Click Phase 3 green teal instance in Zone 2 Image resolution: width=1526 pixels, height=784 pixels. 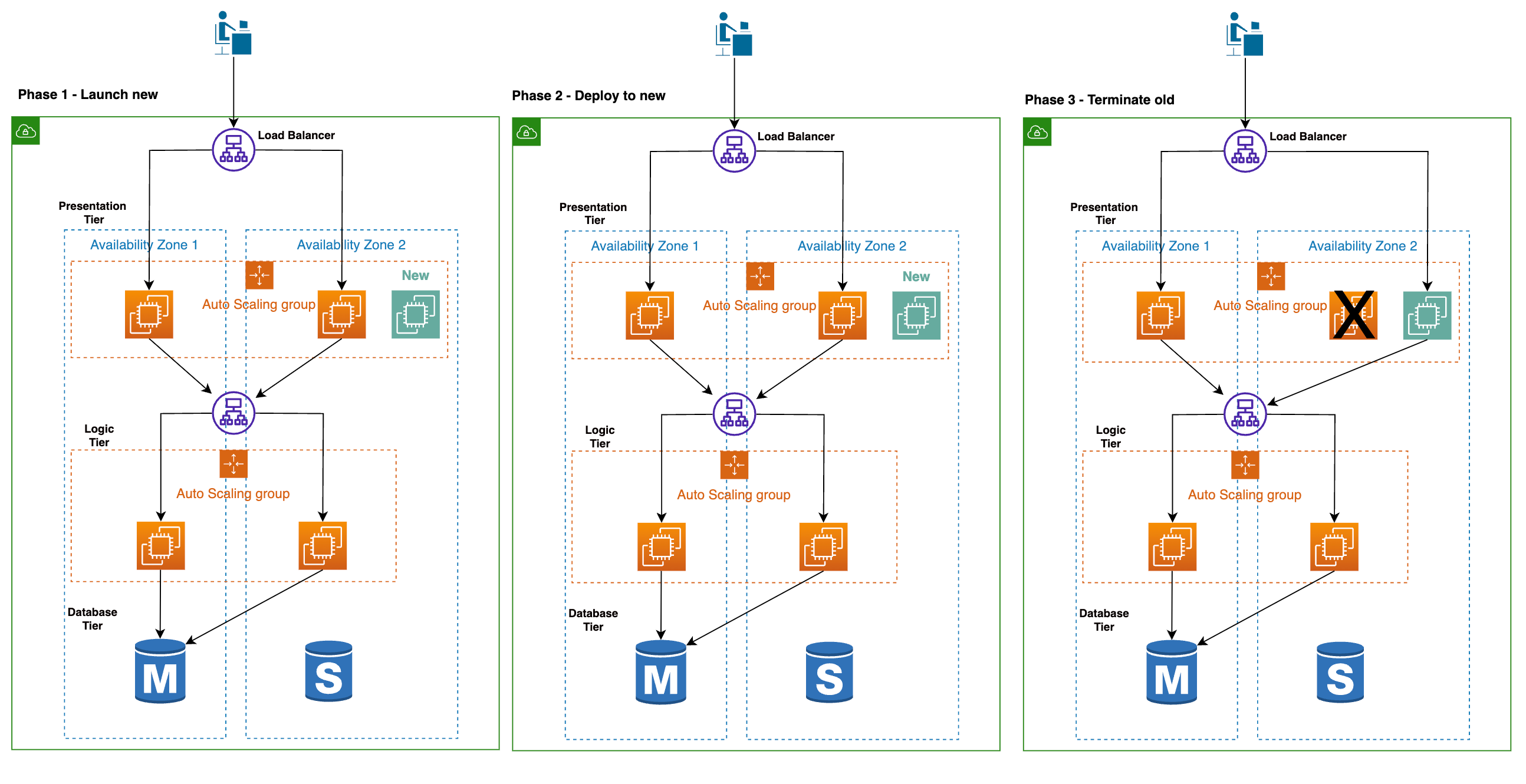[1426, 315]
